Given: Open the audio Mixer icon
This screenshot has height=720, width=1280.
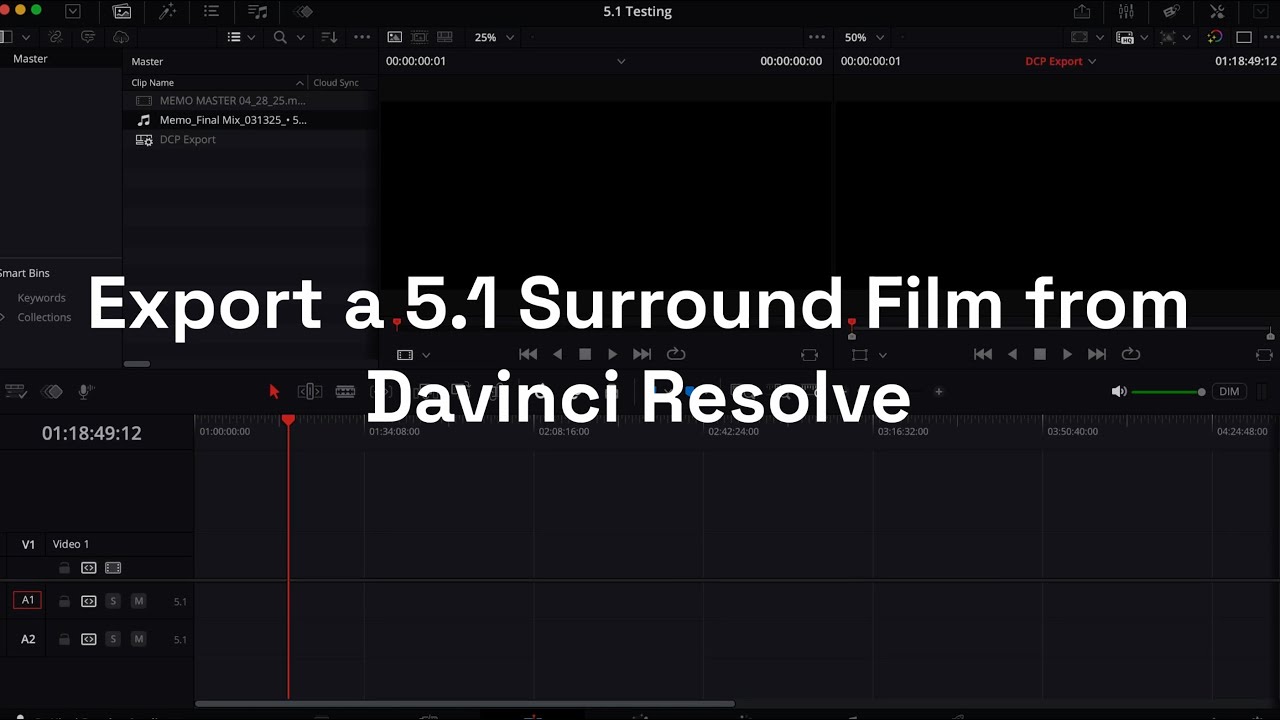Looking at the screenshot, I should (1126, 12).
